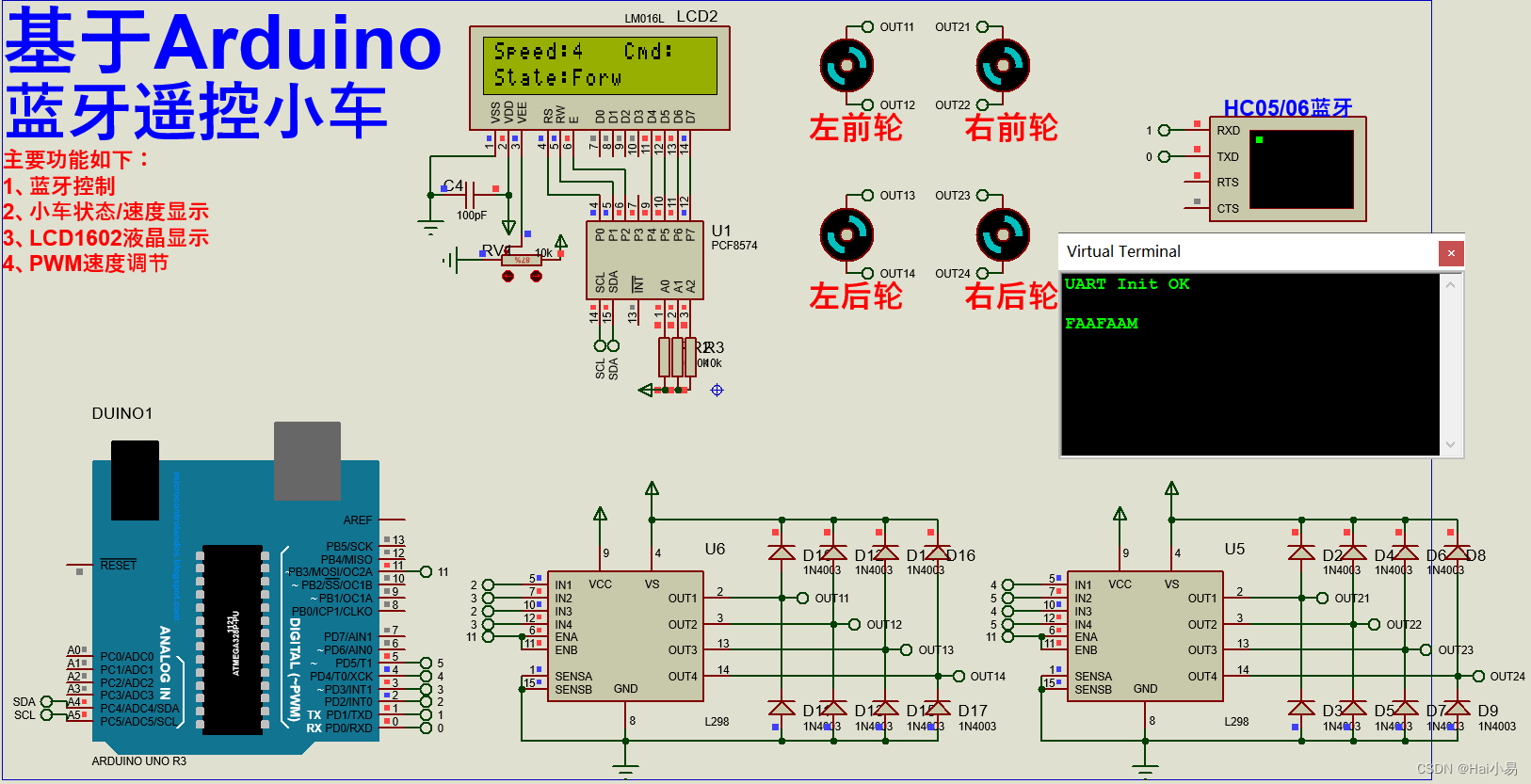Click OUT11 terminal at left front motor
This screenshot has width=1531, height=784.
[867, 27]
